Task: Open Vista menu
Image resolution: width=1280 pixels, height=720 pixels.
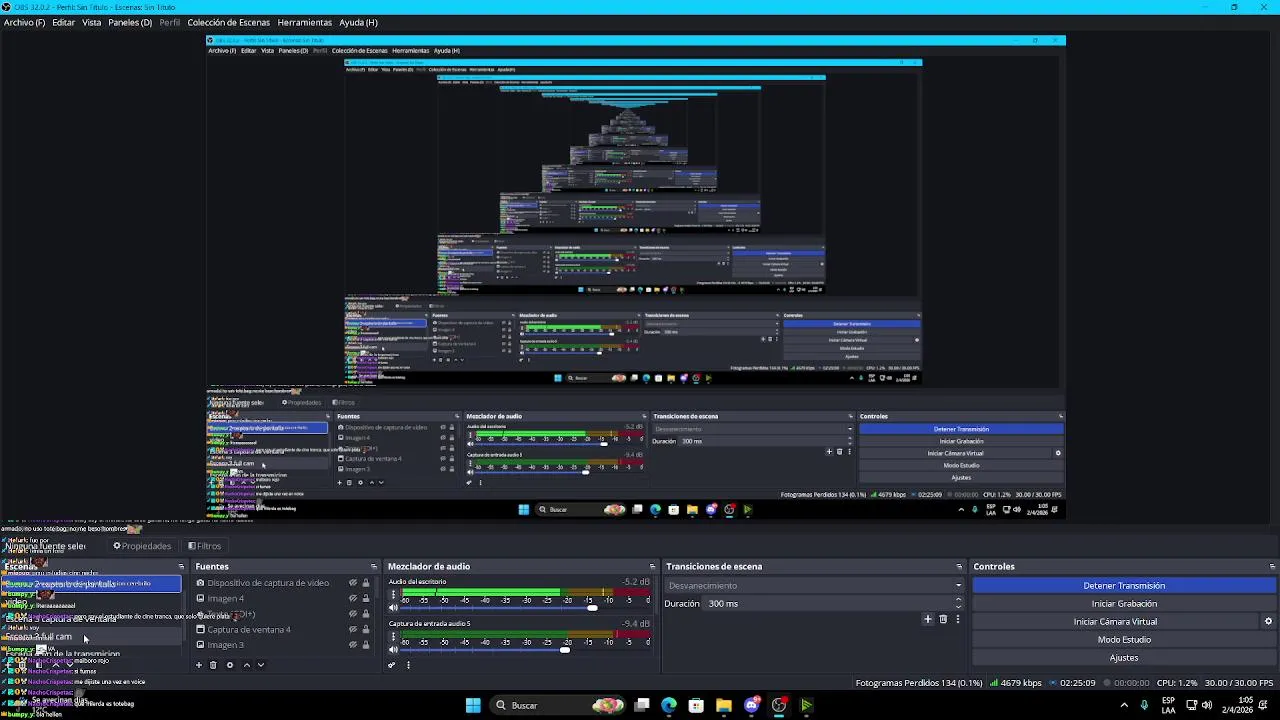Action: [x=92, y=22]
